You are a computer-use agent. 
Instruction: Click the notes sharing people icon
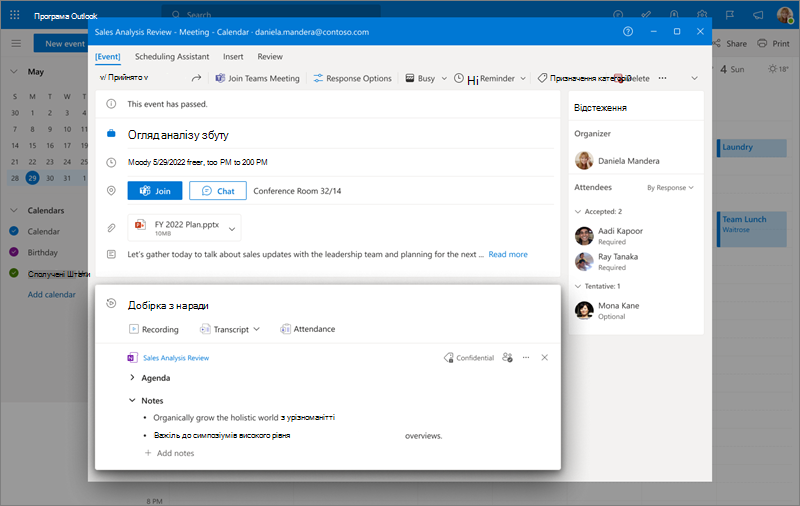coord(507,358)
